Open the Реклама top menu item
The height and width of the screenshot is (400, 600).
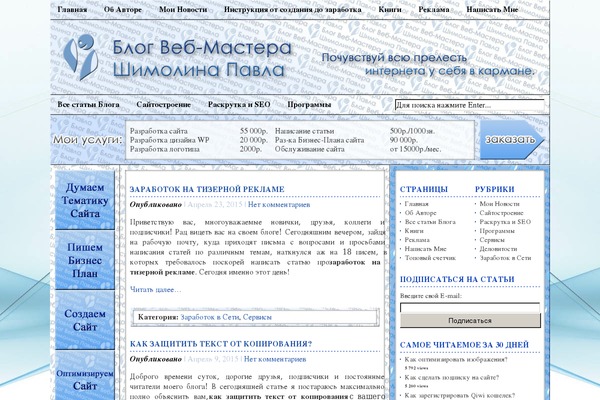434,10
